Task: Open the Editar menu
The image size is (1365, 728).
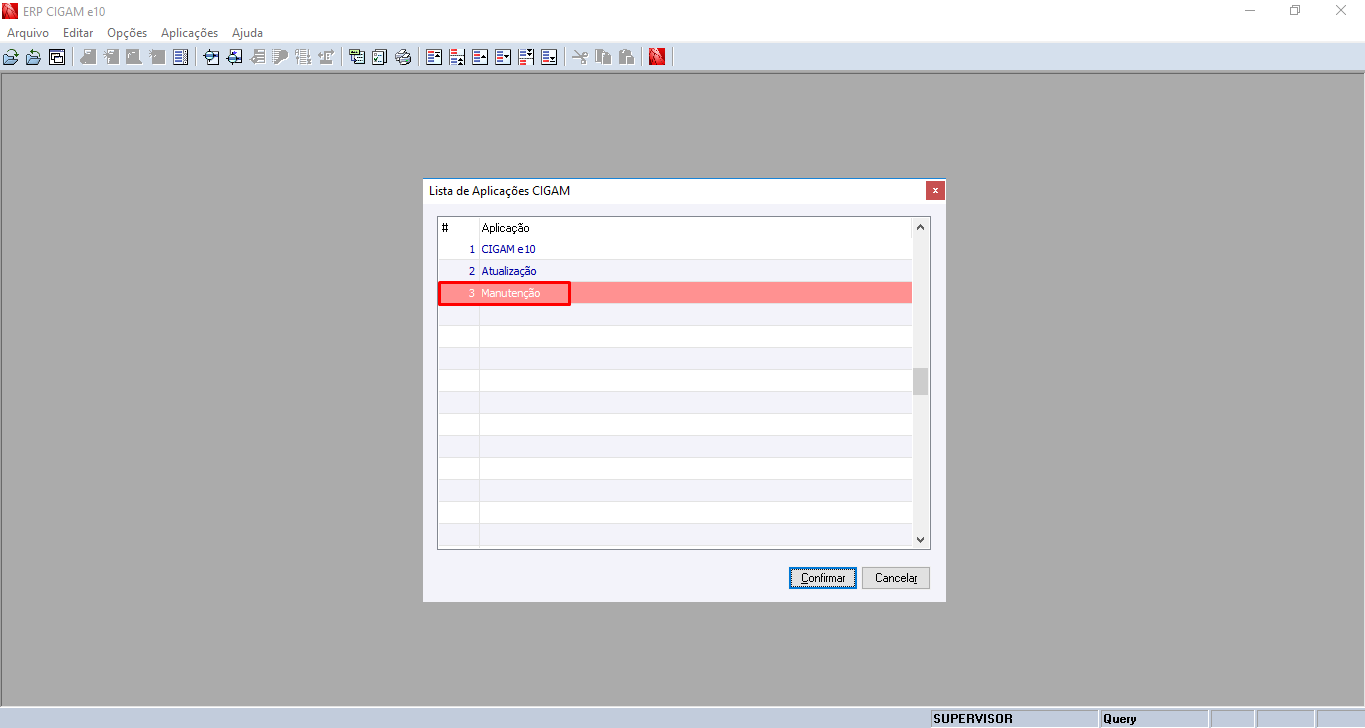Action: [78, 33]
